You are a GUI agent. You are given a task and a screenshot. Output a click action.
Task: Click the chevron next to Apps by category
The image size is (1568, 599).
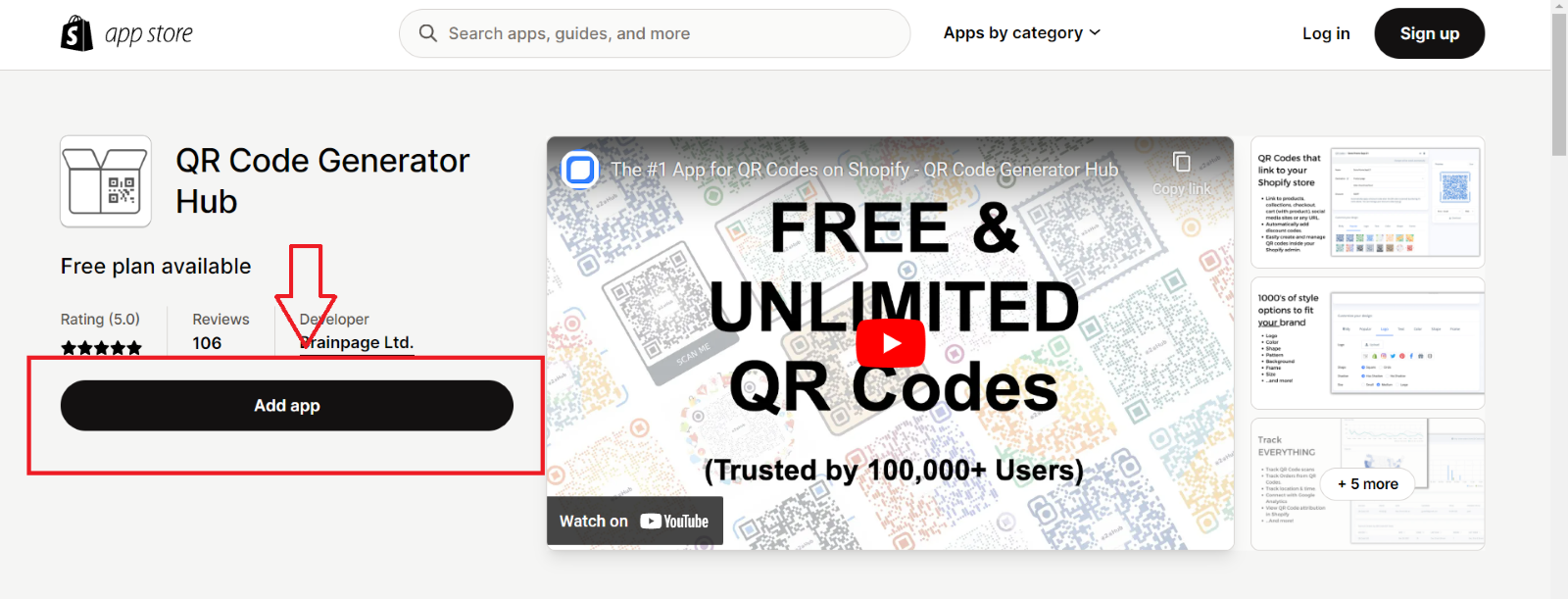click(x=1095, y=33)
